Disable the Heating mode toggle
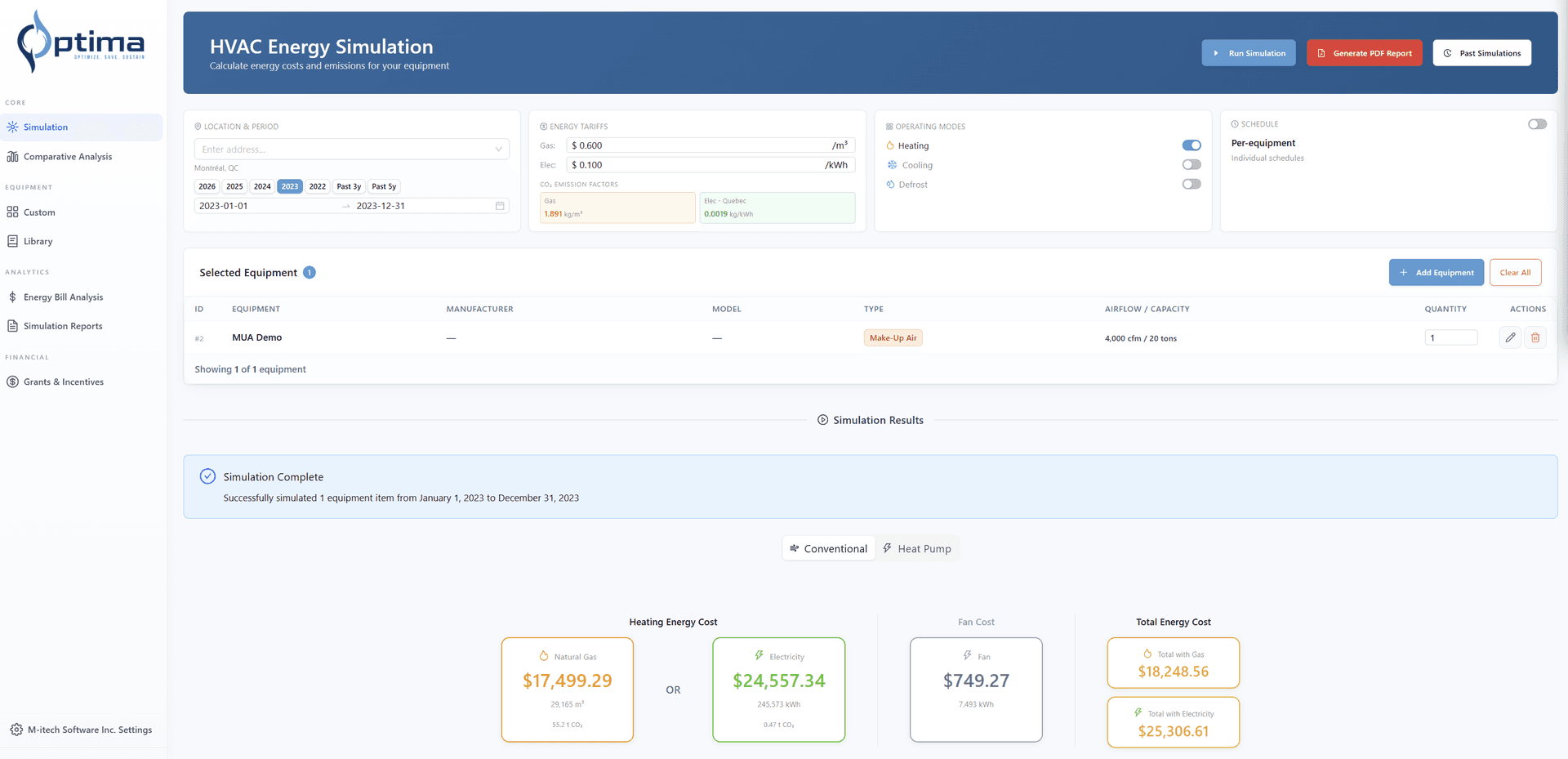This screenshot has height=759, width=1568. click(x=1192, y=145)
